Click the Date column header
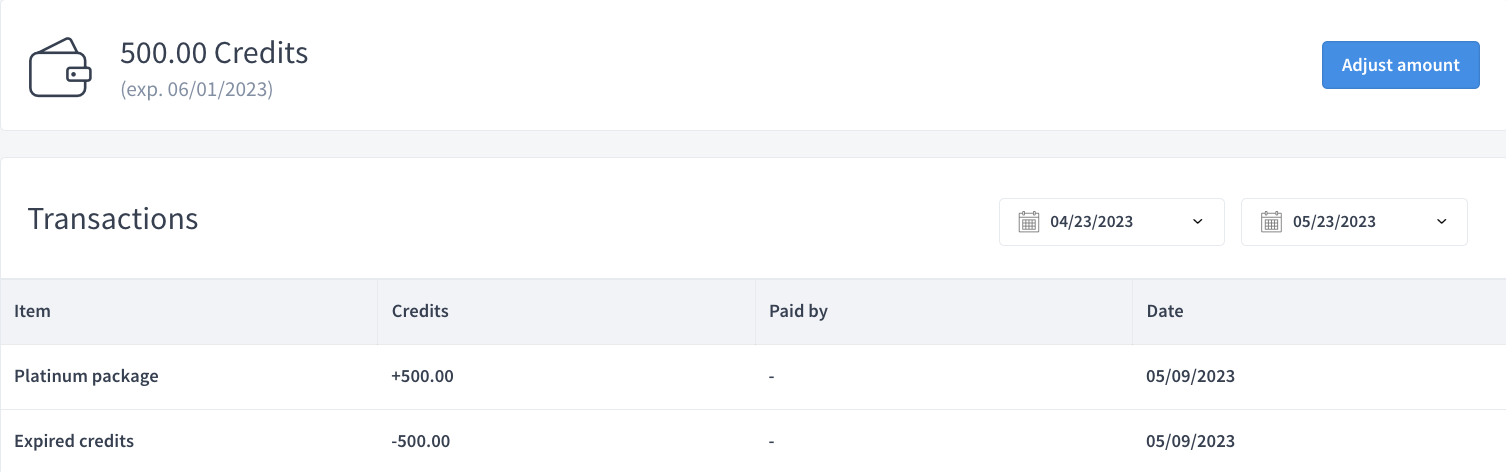 [x=1165, y=311]
